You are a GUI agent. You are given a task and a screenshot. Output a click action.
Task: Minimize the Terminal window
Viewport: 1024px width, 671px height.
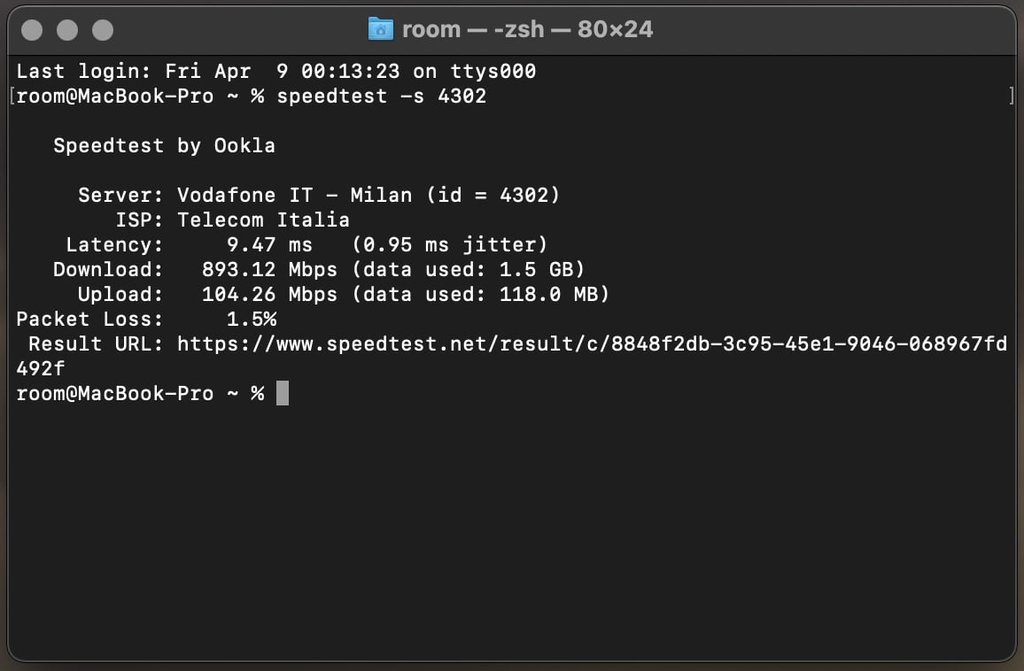(x=67, y=30)
